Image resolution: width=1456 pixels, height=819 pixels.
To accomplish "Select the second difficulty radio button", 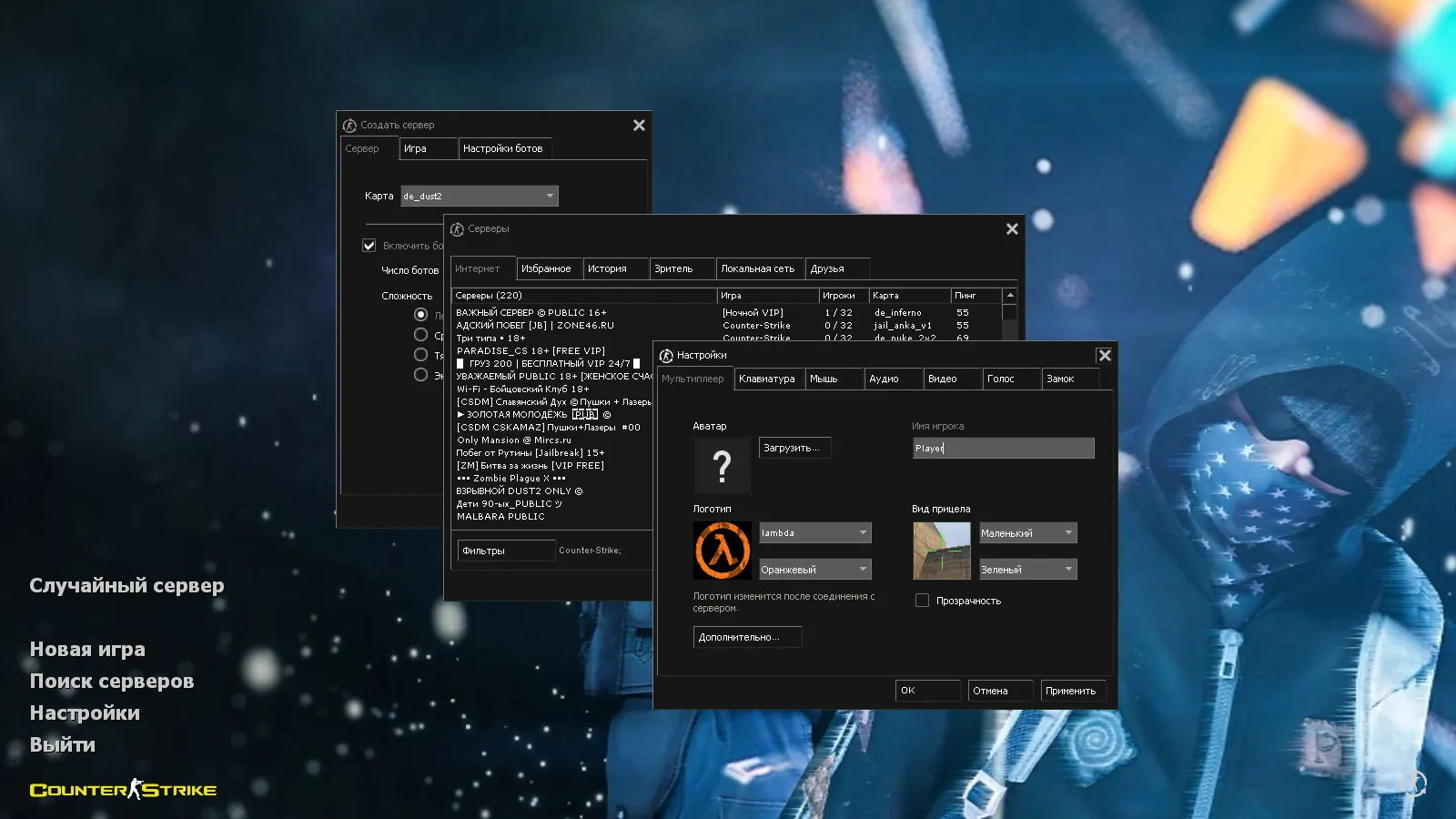I will [x=420, y=335].
